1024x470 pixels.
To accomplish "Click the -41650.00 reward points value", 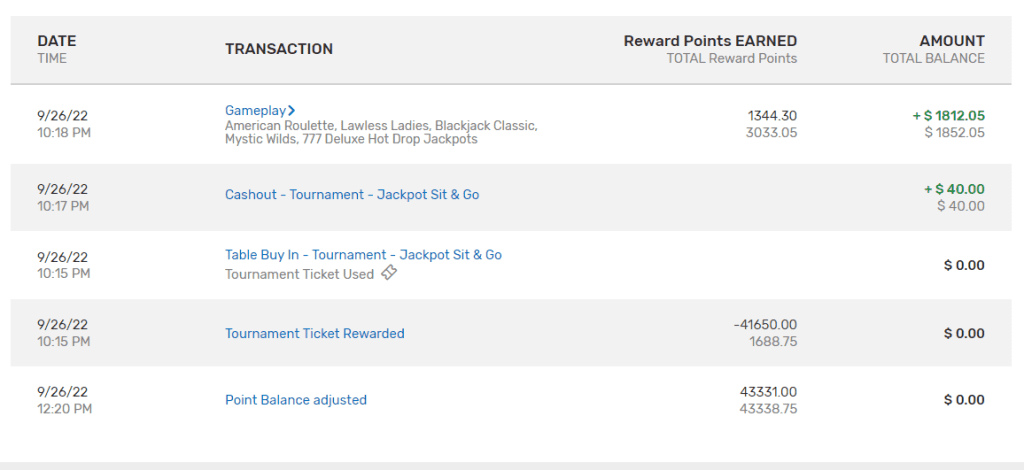I will (x=765, y=324).
